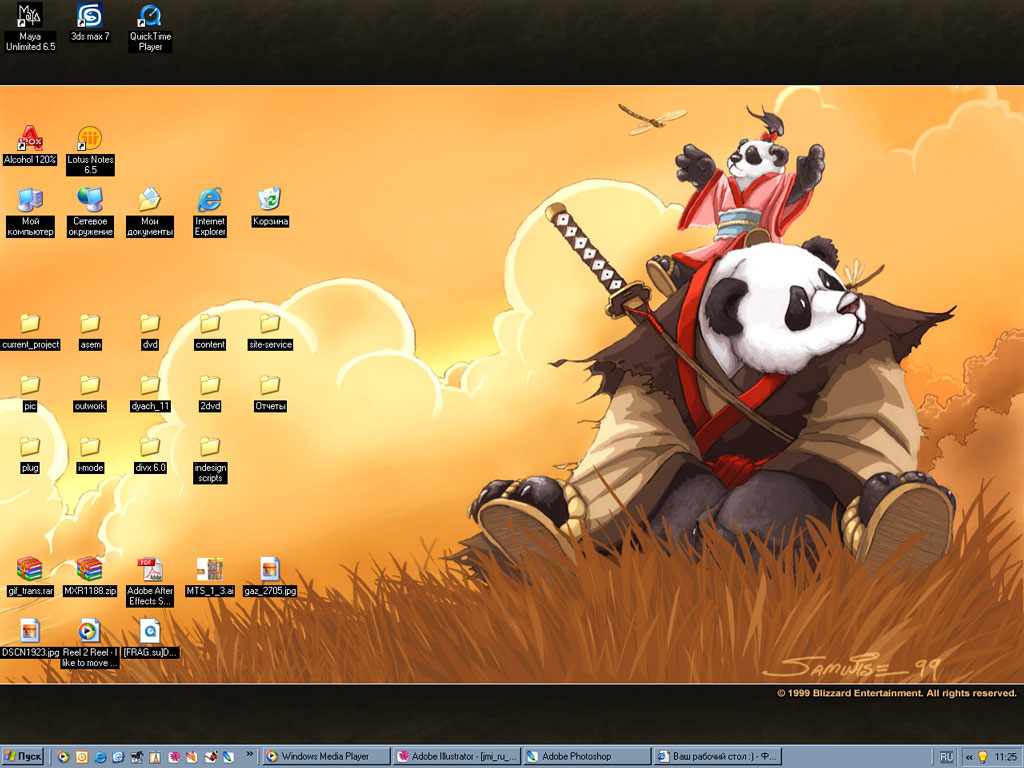
Task: Select the Lotus Notes 6.5 desktop shortcut
Action: tap(90, 150)
